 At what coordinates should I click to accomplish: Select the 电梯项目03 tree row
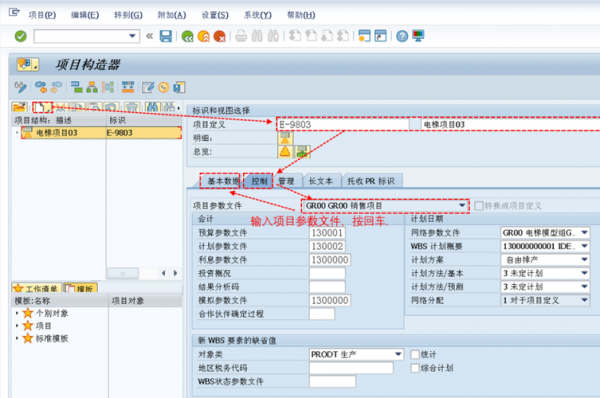coord(101,133)
